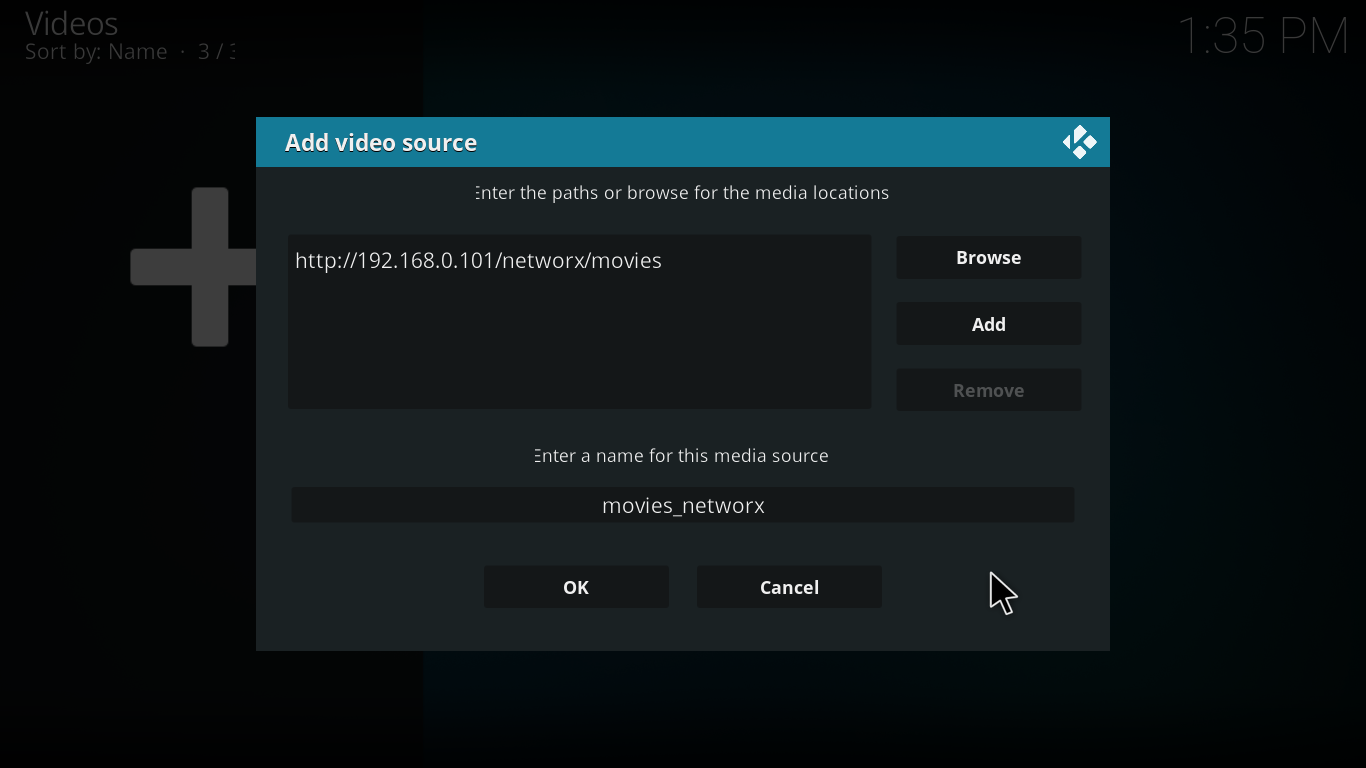
Task: Click the paths or browse instruction text
Action: [682, 193]
